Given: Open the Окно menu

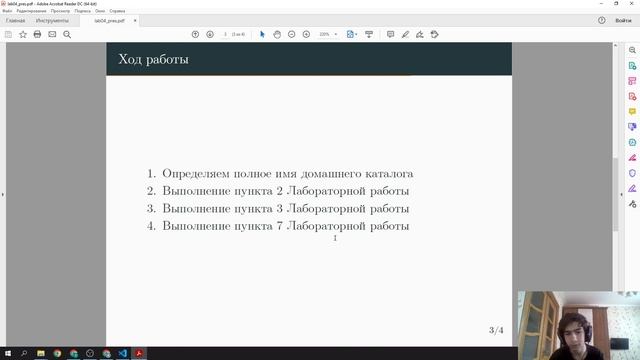Looking at the screenshot, I should tap(100, 11).
